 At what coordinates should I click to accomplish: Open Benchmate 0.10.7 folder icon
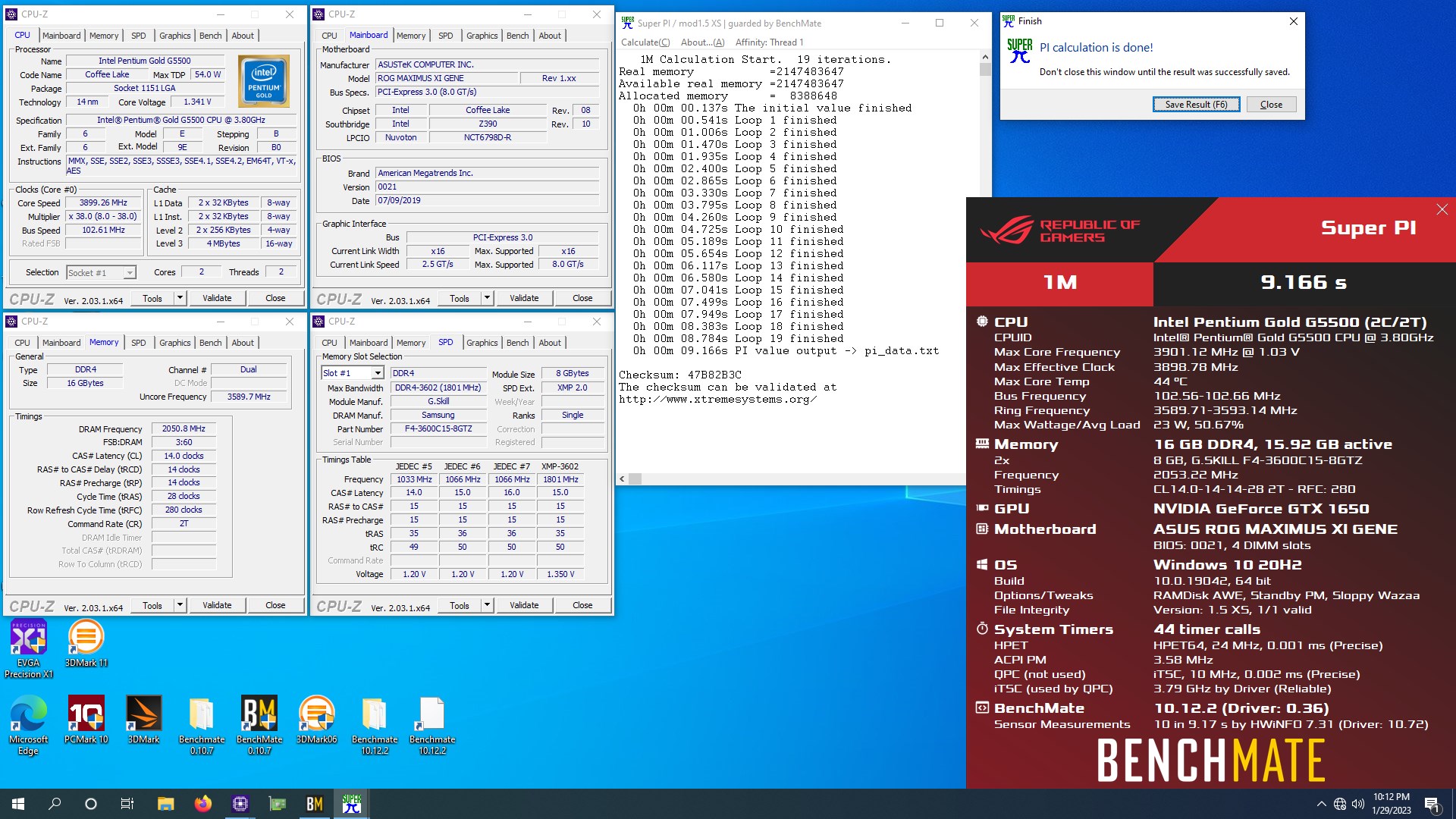click(202, 725)
